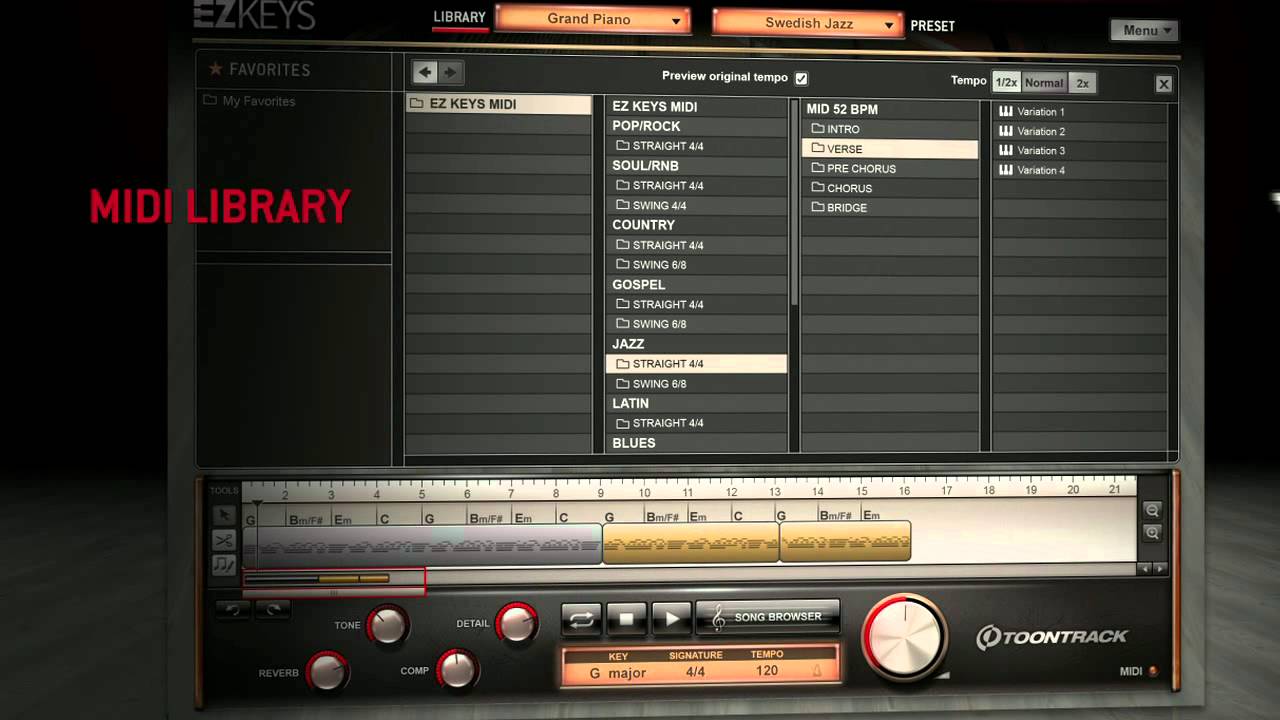
Task: Click the PRESET label
Action: click(x=932, y=26)
